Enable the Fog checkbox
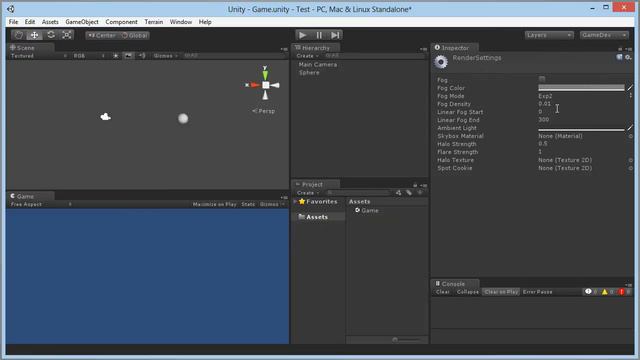 [542, 79]
